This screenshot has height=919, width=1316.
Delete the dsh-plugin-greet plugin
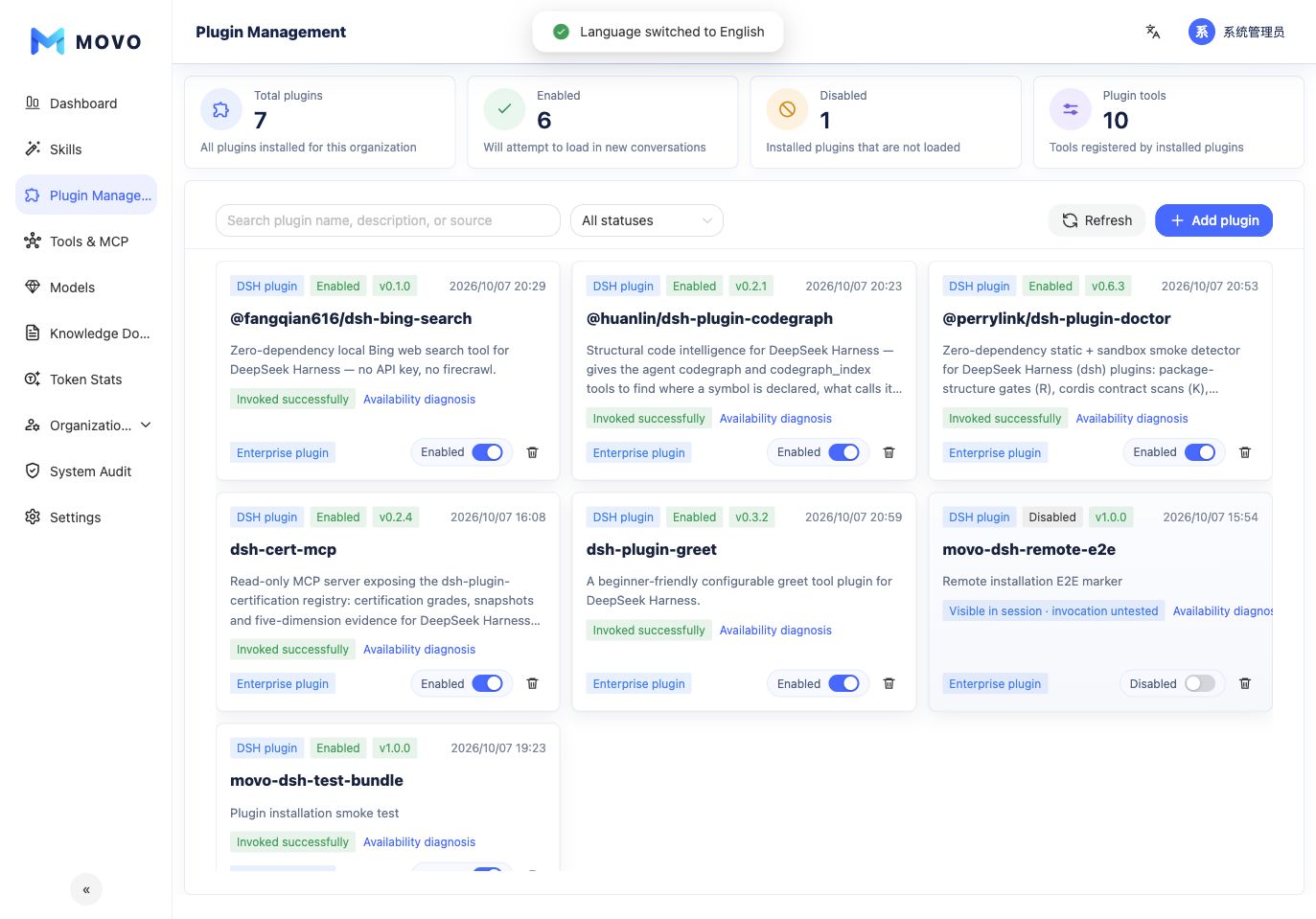(x=889, y=683)
